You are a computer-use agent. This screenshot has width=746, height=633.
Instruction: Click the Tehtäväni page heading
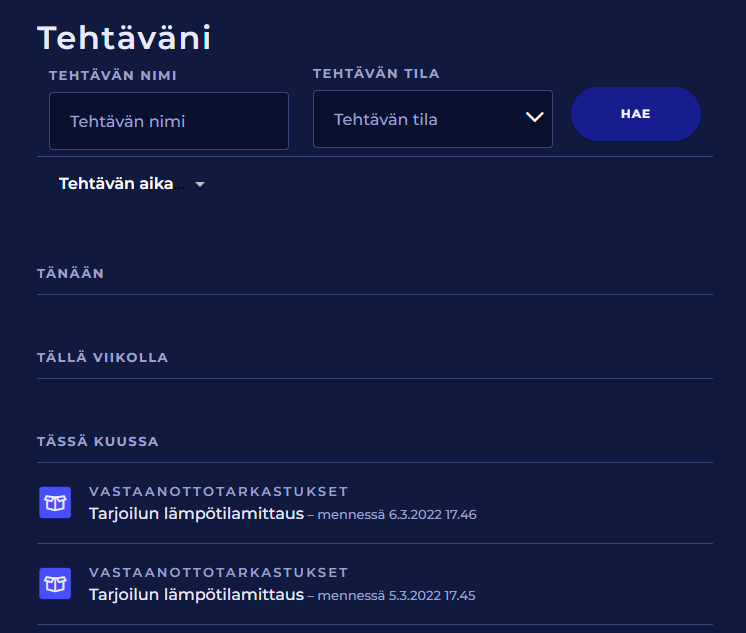(x=124, y=38)
